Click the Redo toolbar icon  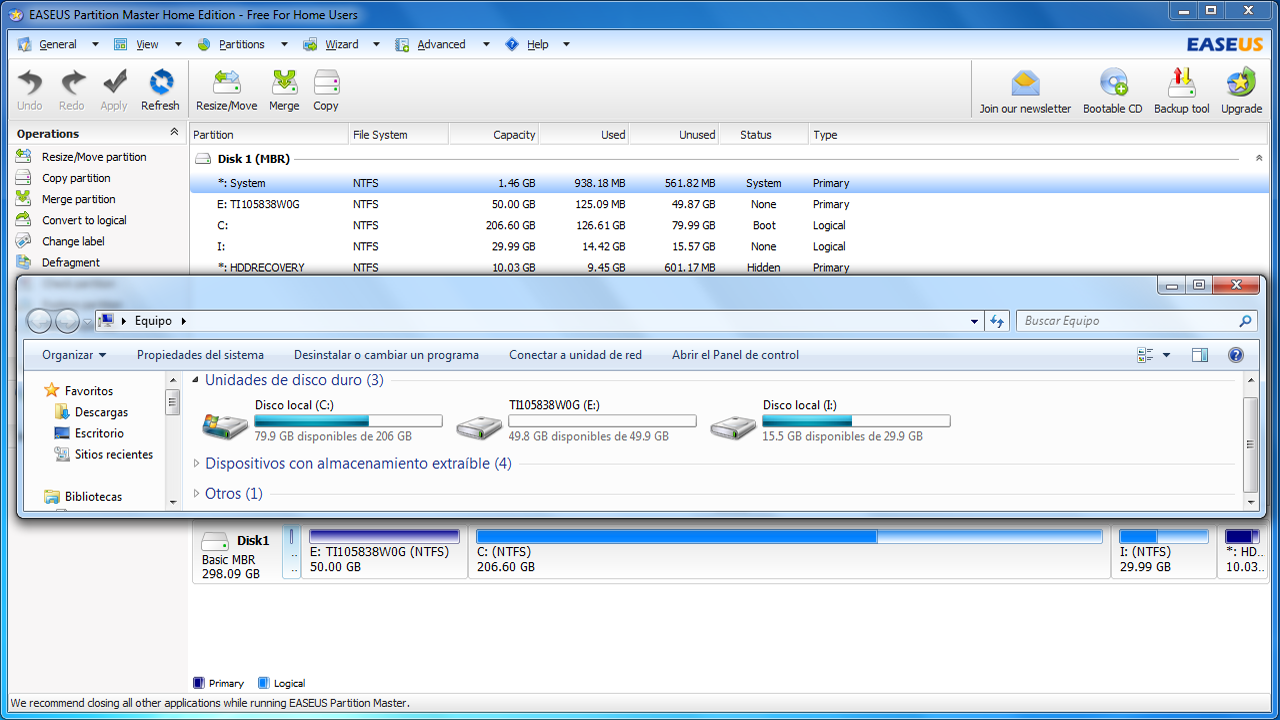click(72, 82)
